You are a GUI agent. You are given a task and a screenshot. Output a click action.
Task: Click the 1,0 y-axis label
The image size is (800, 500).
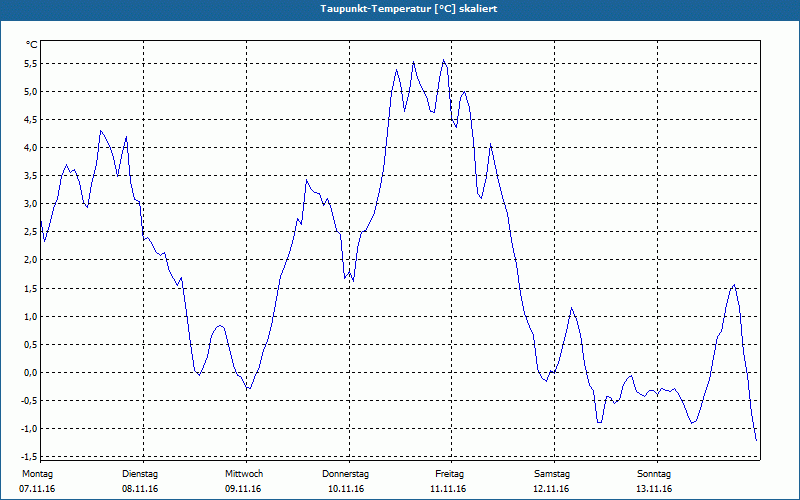31,317
